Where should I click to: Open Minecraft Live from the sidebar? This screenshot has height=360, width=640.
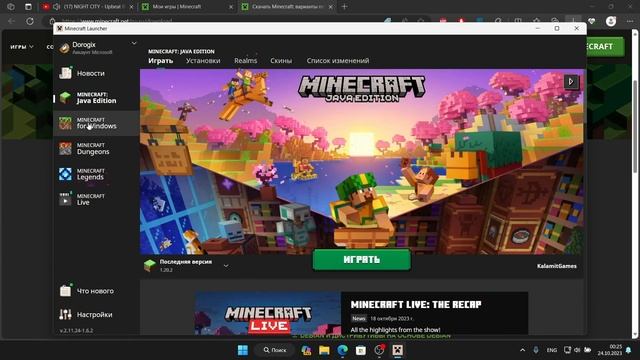[96, 200]
